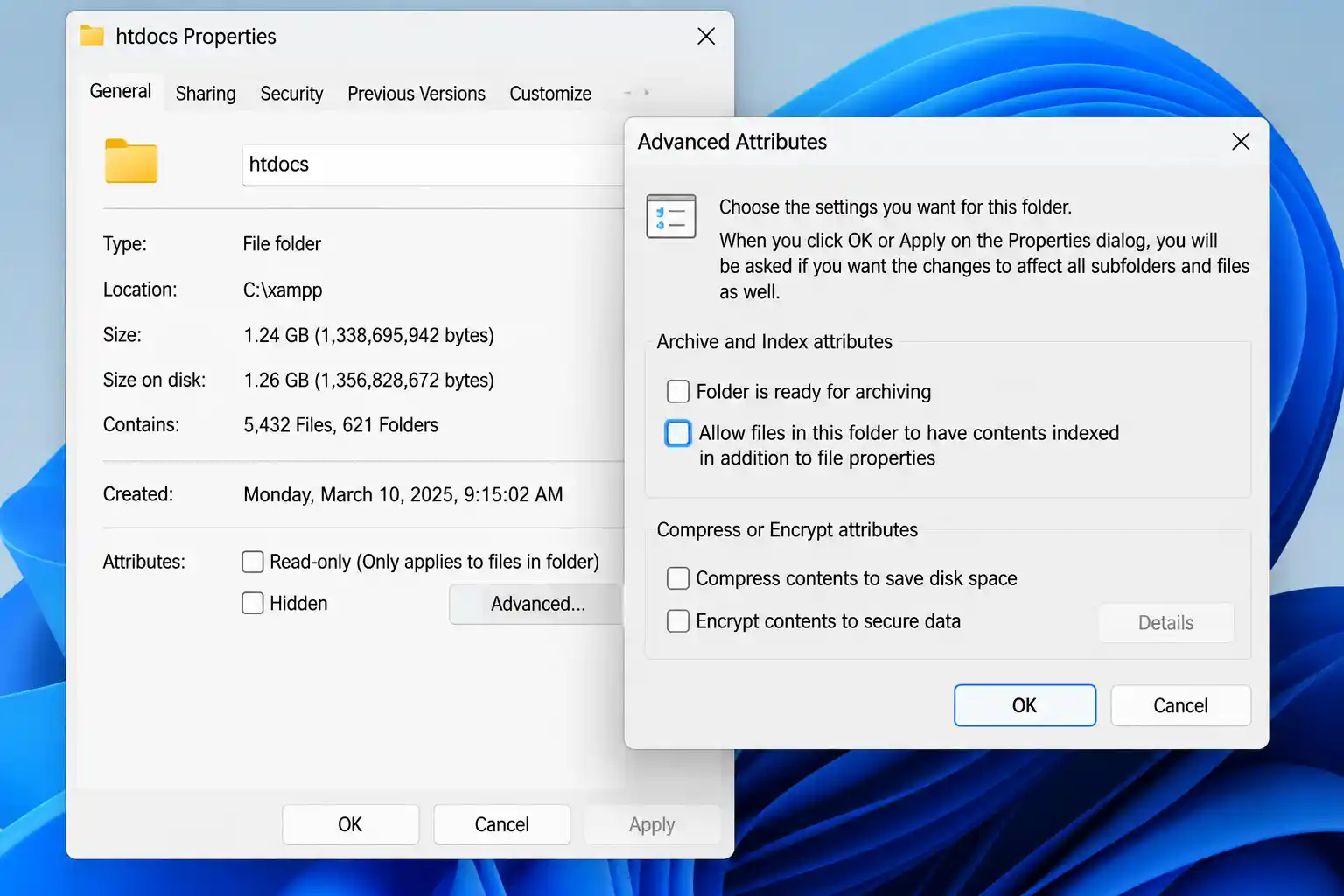Click the 5,432 Files, 621 Folders text
Image resolution: width=1344 pixels, height=896 pixels.
click(x=340, y=425)
